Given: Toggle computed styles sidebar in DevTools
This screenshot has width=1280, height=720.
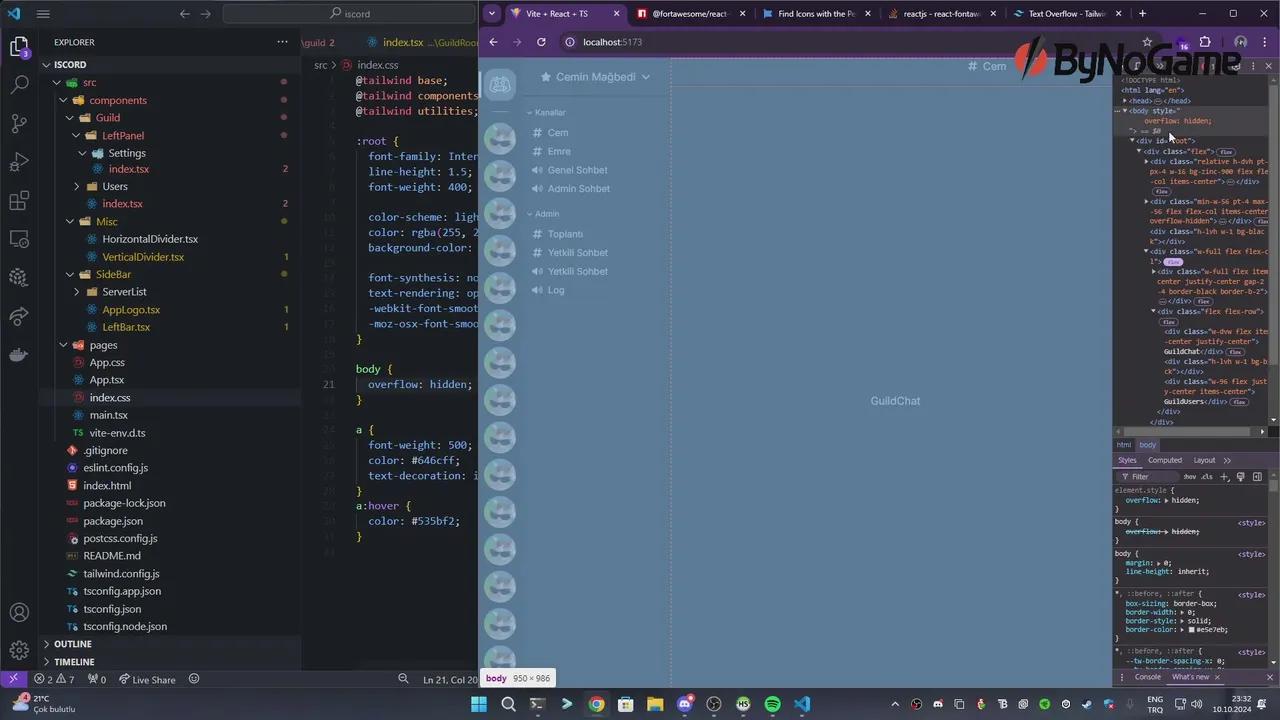Looking at the screenshot, I should (1257, 477).
